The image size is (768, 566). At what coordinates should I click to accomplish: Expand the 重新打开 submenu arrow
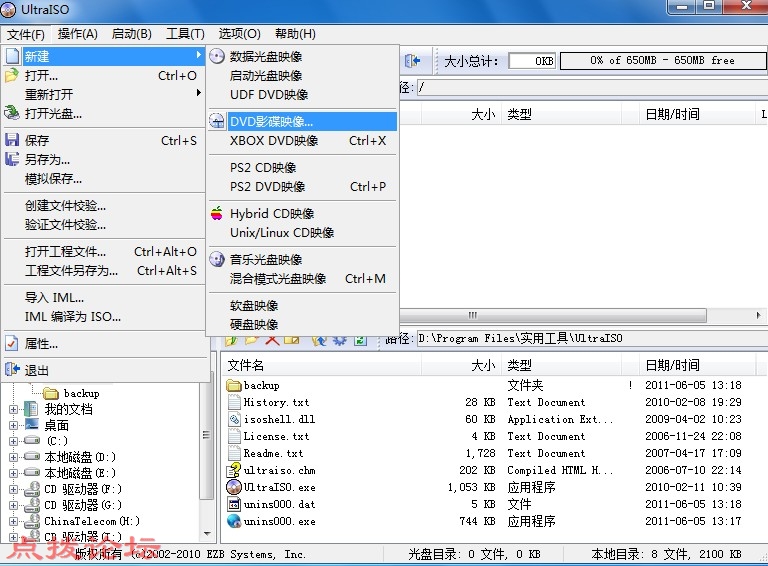[x=198, y=92]
